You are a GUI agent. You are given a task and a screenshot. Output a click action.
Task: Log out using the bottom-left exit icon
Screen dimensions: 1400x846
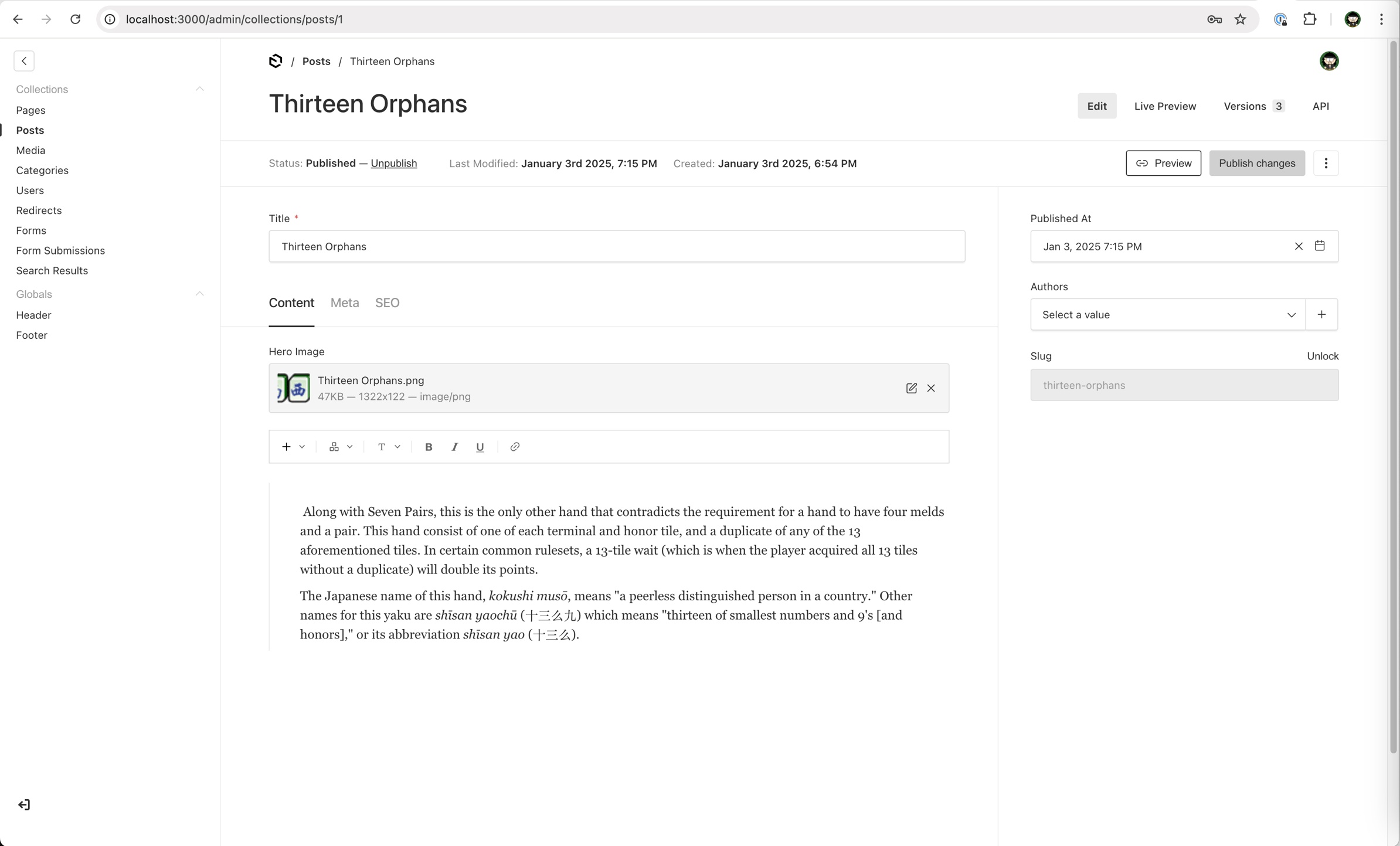click(24, 804)
